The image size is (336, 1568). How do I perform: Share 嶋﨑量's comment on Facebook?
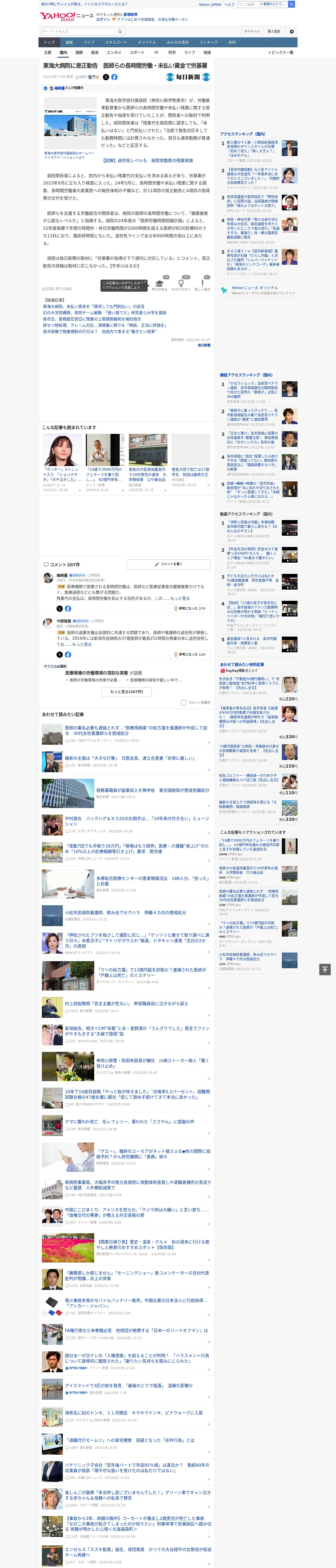tap(68, 609)
